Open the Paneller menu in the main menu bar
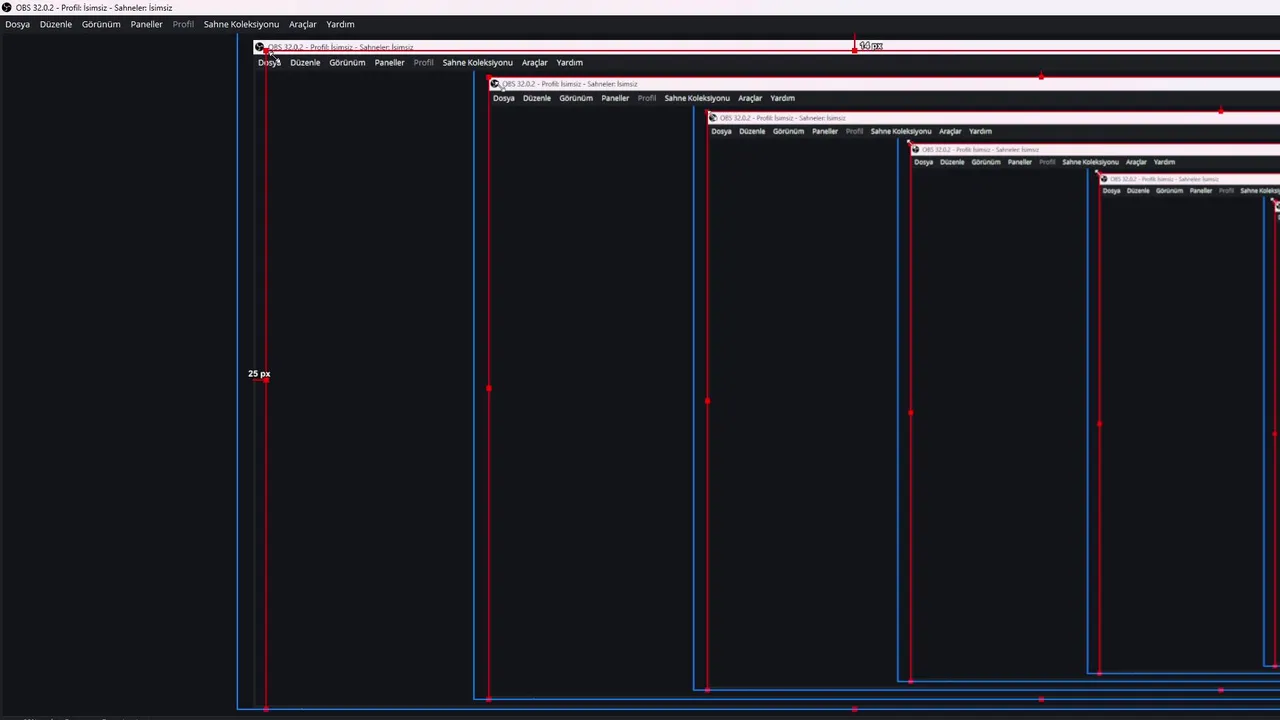The width and height of the screenshot is (1280, 720). [146, 24]
